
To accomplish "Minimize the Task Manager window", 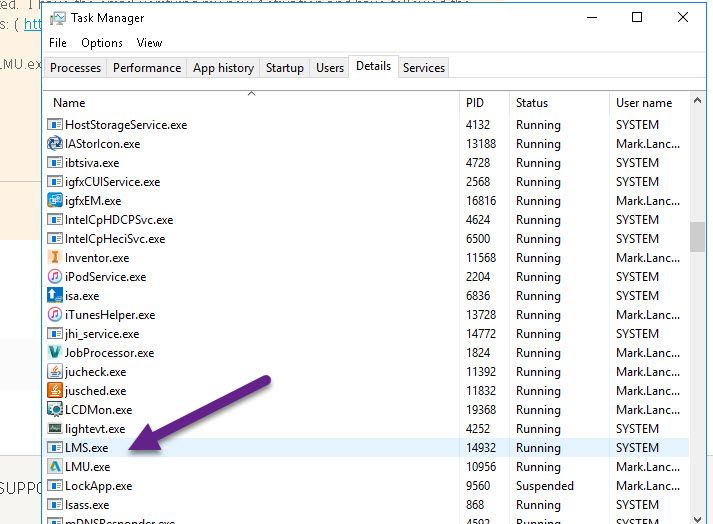I will 592,18.
